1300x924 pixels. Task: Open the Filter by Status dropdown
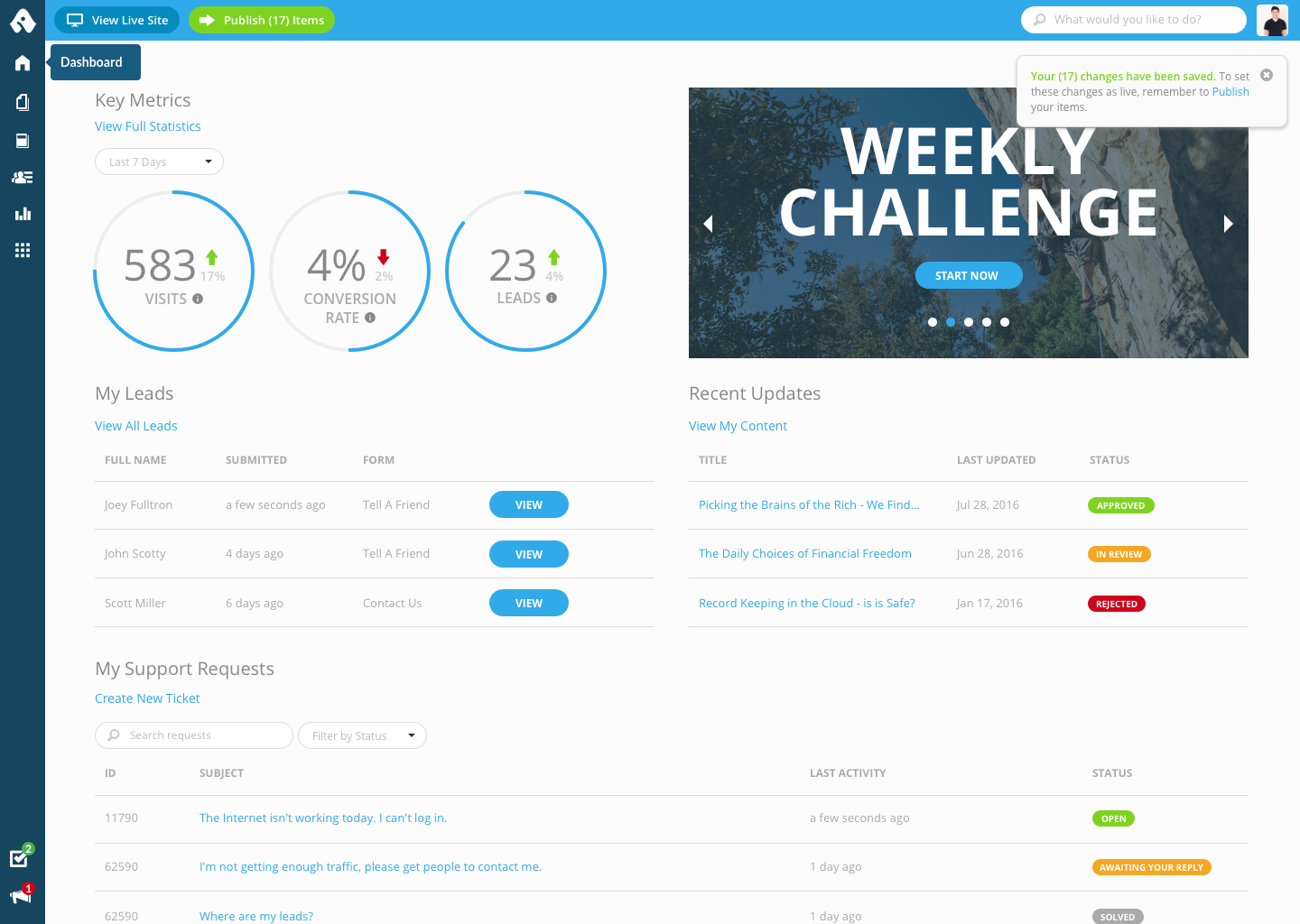tap(362, 735)
